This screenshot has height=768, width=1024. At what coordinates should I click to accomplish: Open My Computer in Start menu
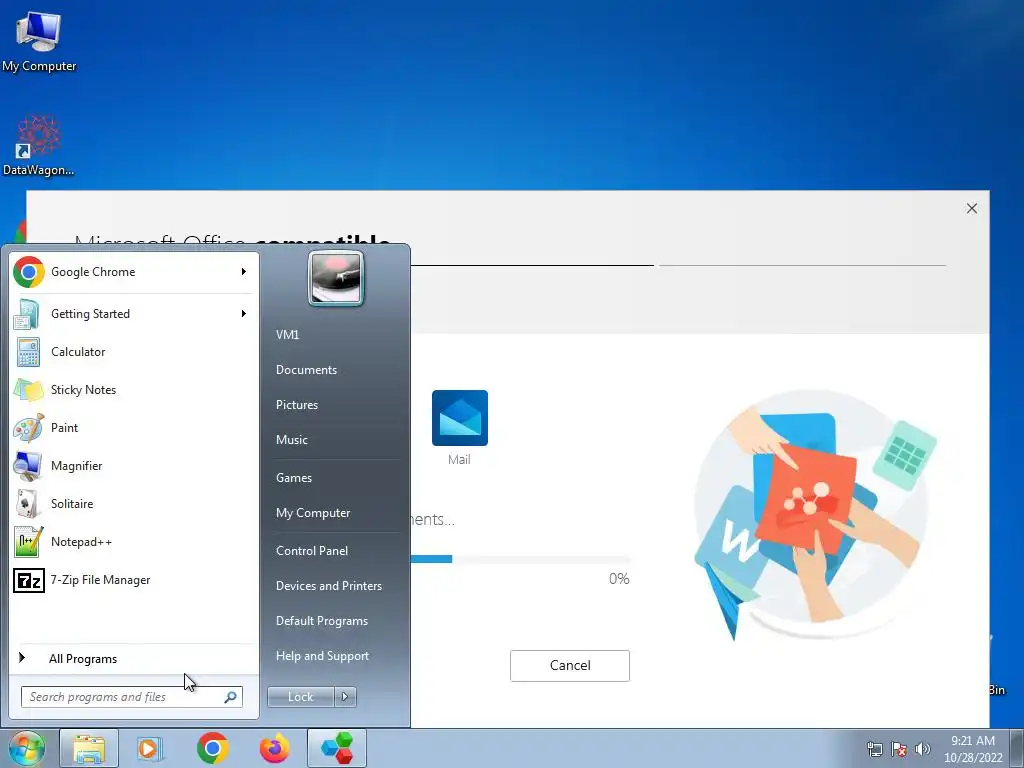pyautogui.click(x=313, y=513)
